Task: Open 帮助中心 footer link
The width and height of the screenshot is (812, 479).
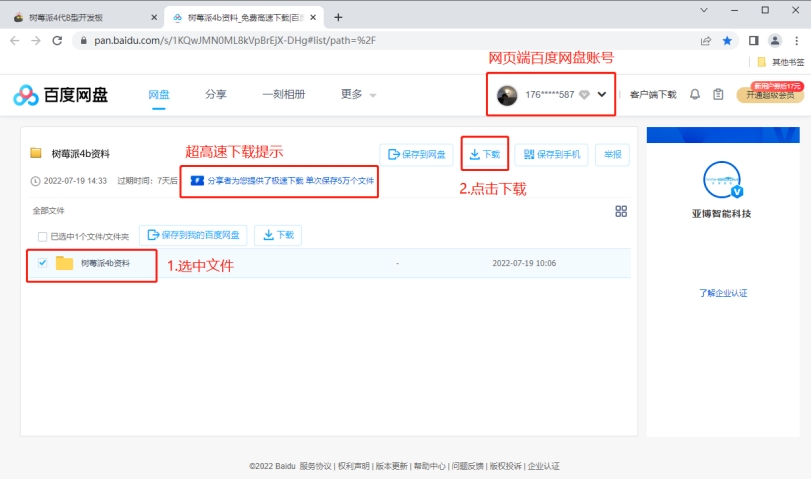Action: tap(429, 466)
